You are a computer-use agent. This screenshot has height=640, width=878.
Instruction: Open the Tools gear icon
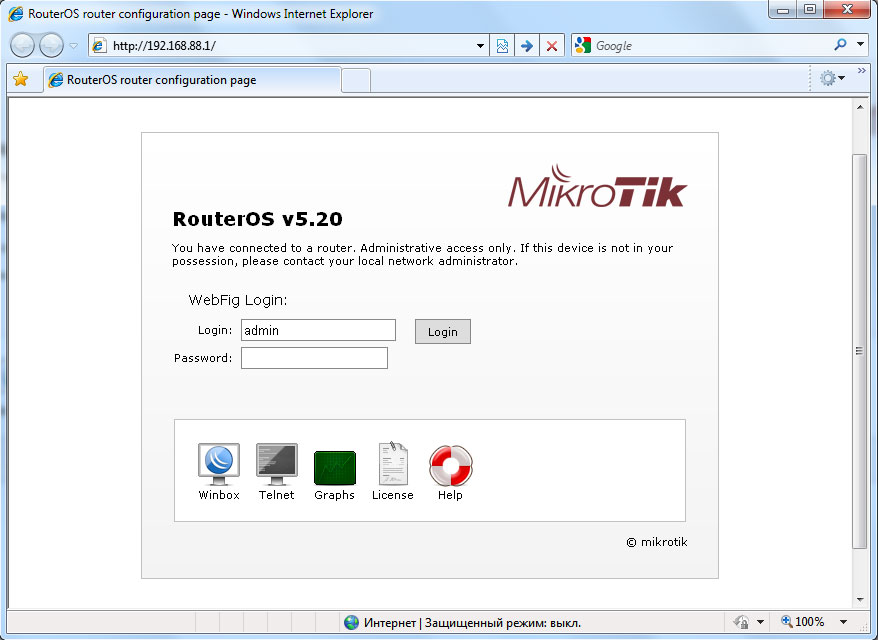pos(828,77)
